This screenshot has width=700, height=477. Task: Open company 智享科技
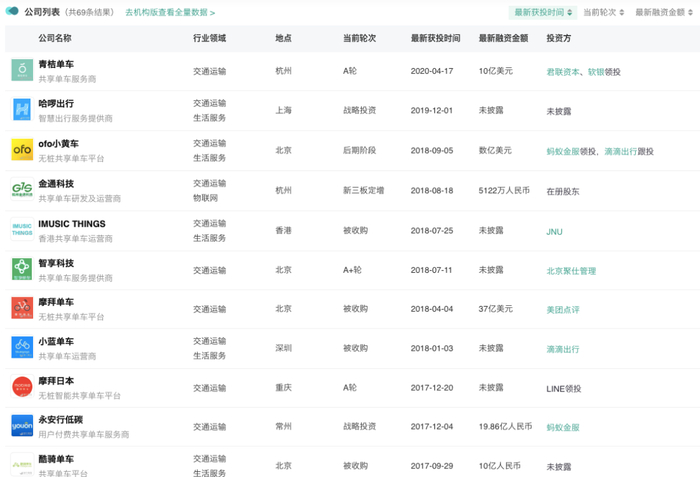(x=56, y=263)
